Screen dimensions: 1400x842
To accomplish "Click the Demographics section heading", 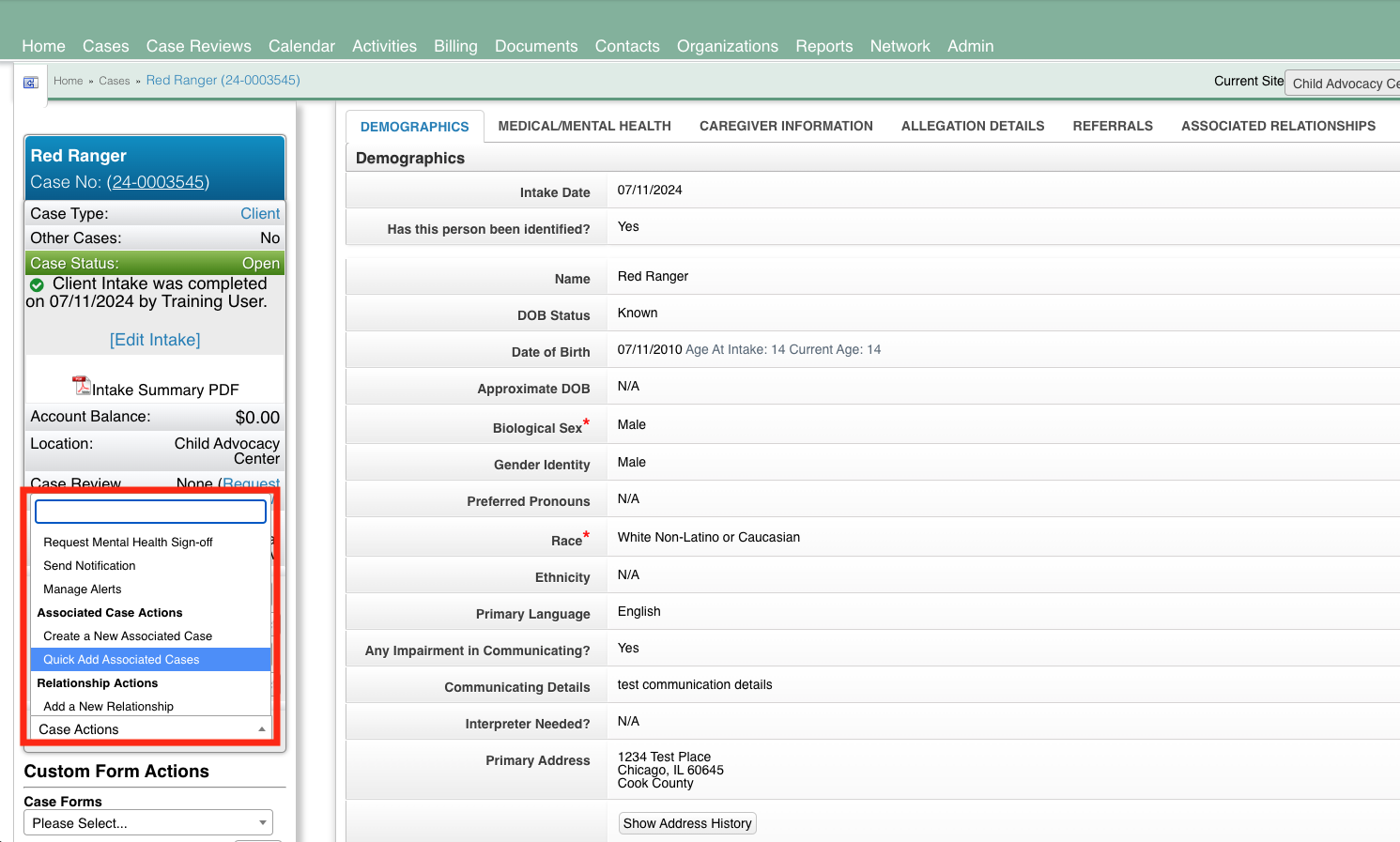I will coord(410,158).
